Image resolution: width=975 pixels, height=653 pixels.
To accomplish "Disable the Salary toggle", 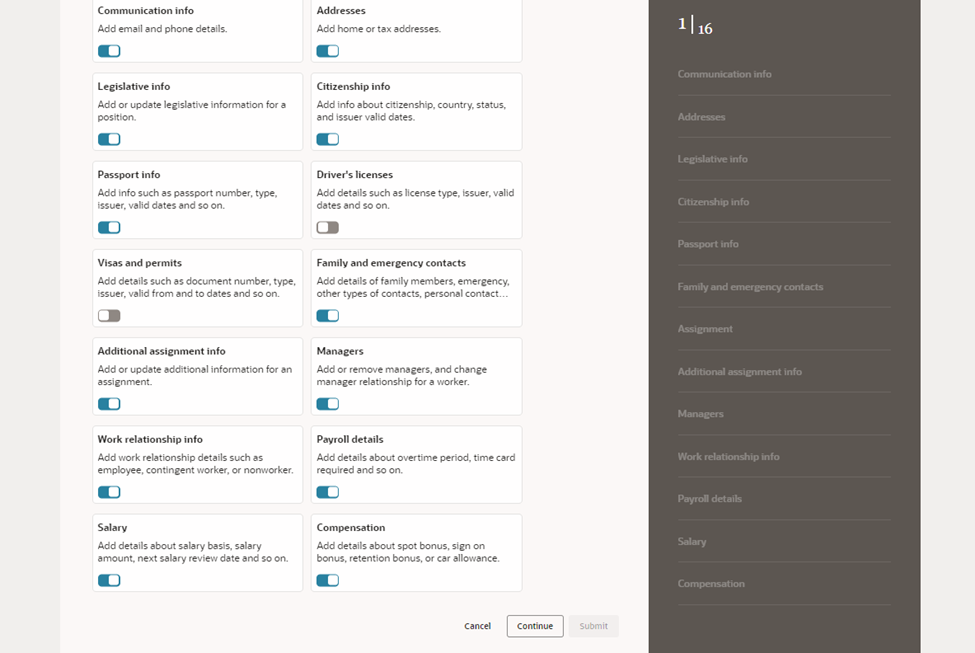I will coord(109,579).
